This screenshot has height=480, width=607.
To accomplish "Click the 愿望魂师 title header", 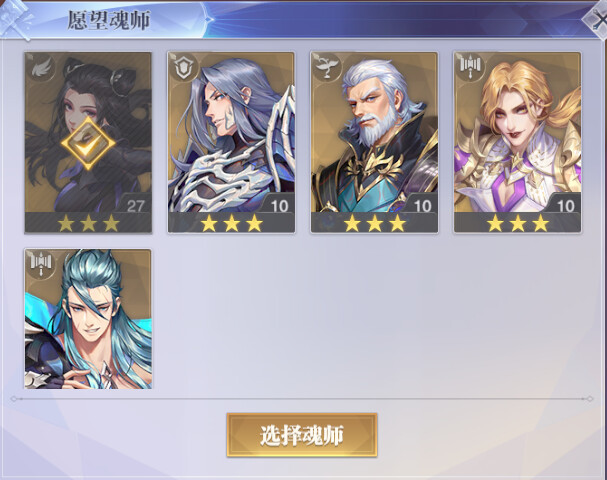I will pos(109,20).
